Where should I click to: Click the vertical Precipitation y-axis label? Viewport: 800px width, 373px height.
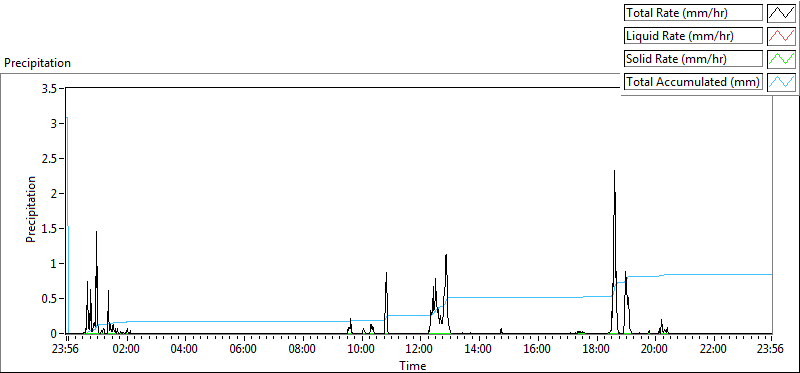(x=31, y=209)
